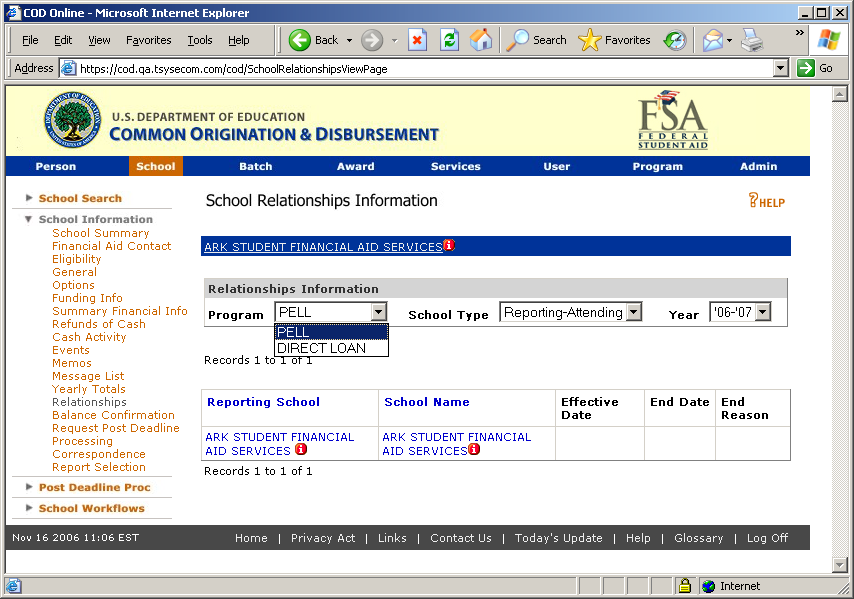854x599 pixels.
Task: Click the Stop loading icon
Action: [x=417, y=40]
